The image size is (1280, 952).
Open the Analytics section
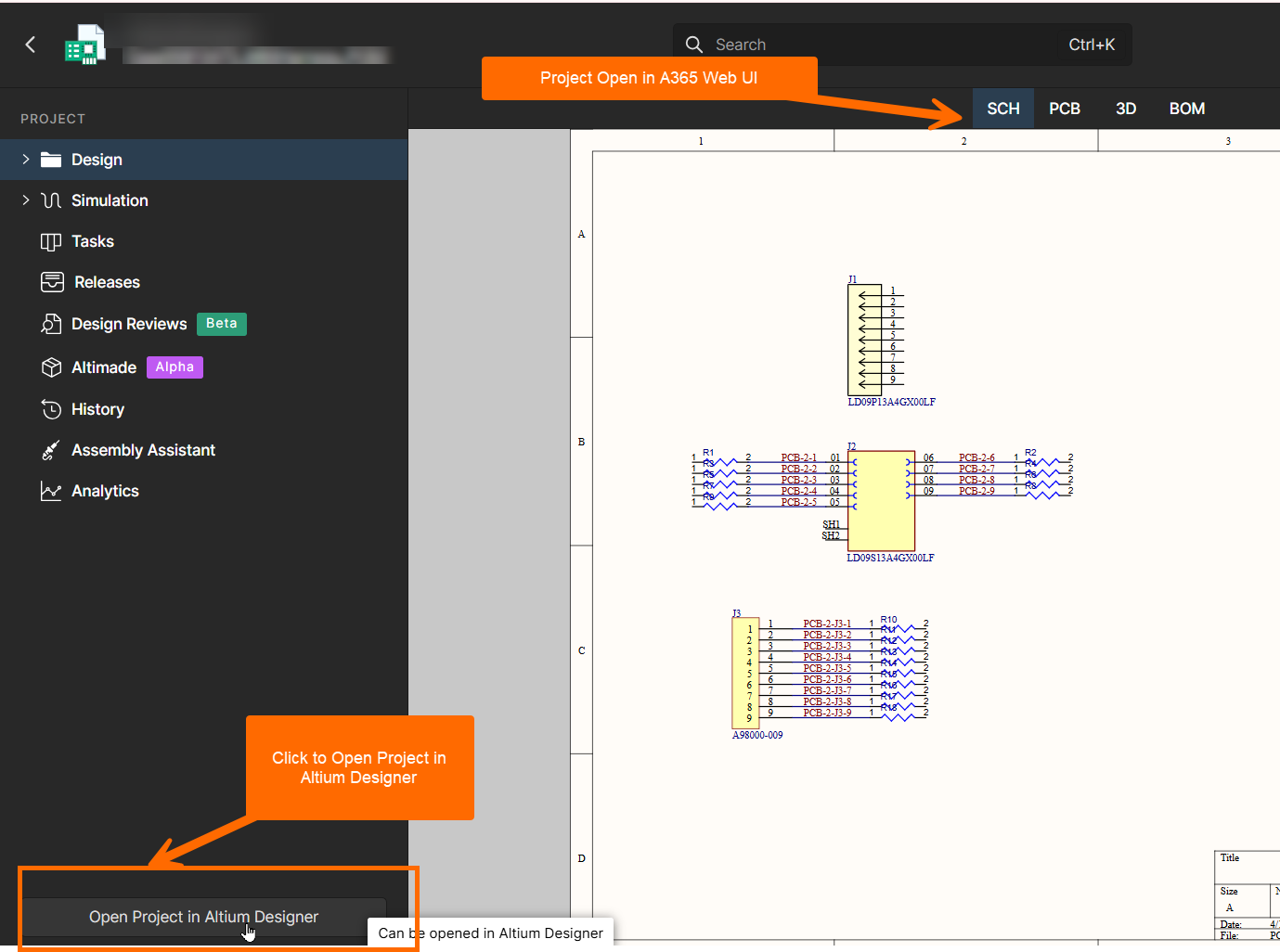click(x=105, y=491)
